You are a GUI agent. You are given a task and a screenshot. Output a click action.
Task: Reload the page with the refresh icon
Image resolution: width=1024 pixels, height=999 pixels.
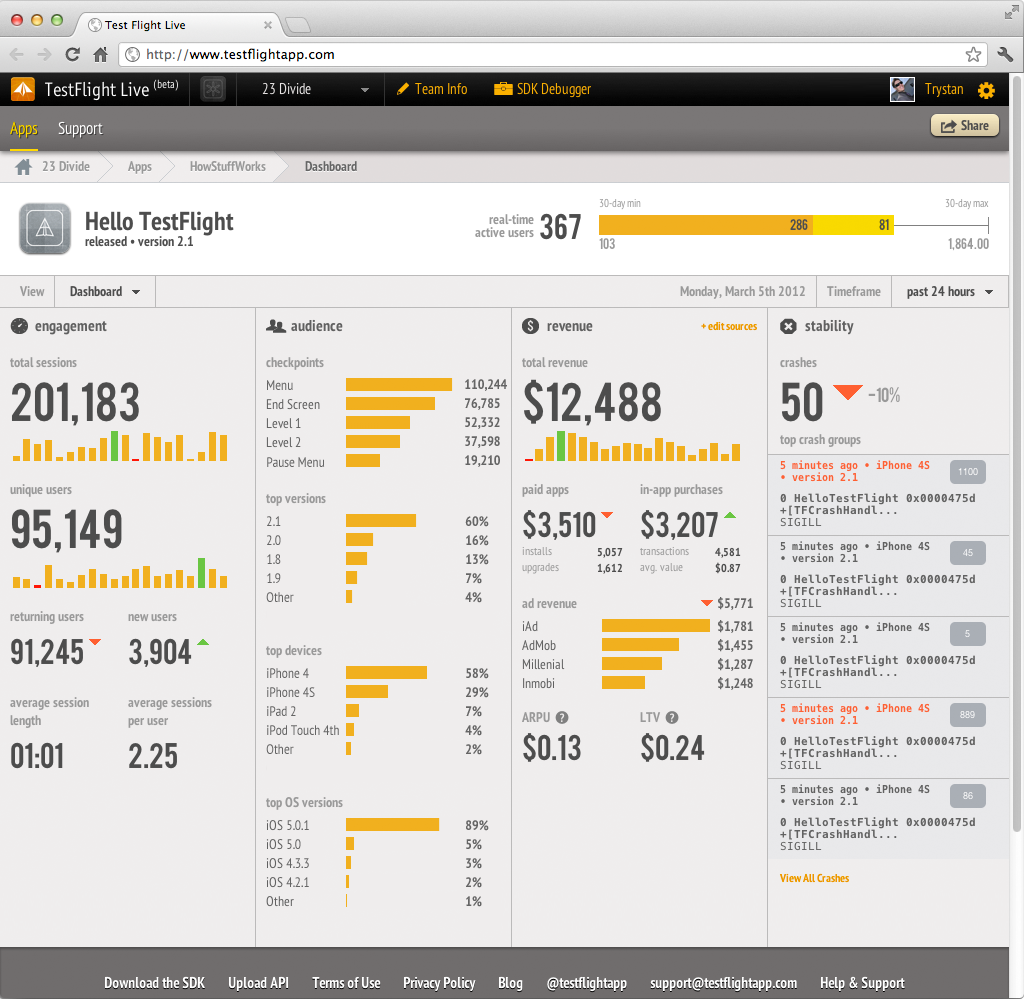click(73, 55)
